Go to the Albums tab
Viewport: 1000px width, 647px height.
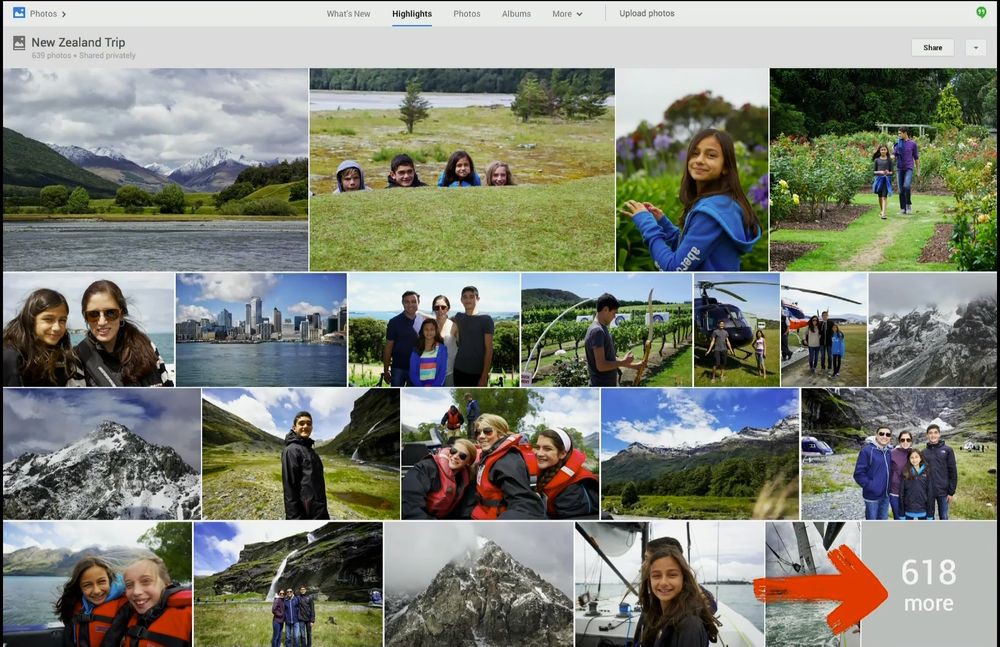pos(516,14)
